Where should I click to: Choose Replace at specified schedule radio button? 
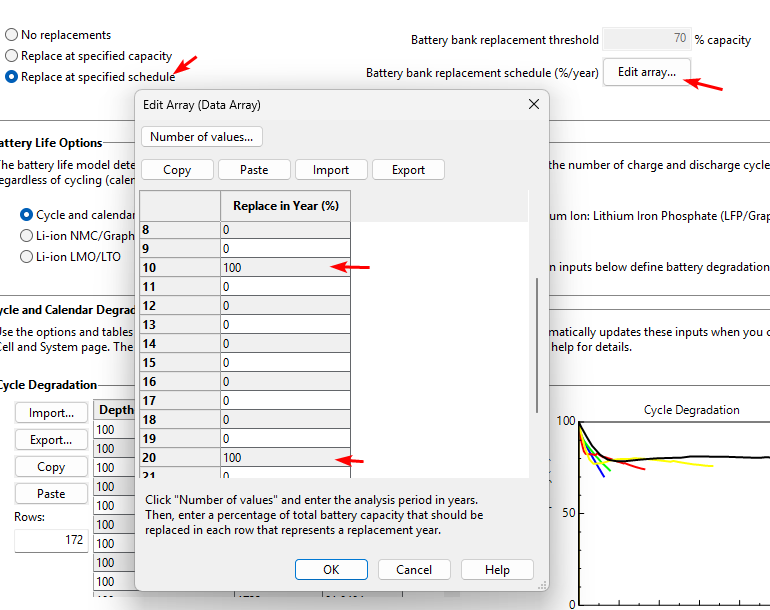12,77
